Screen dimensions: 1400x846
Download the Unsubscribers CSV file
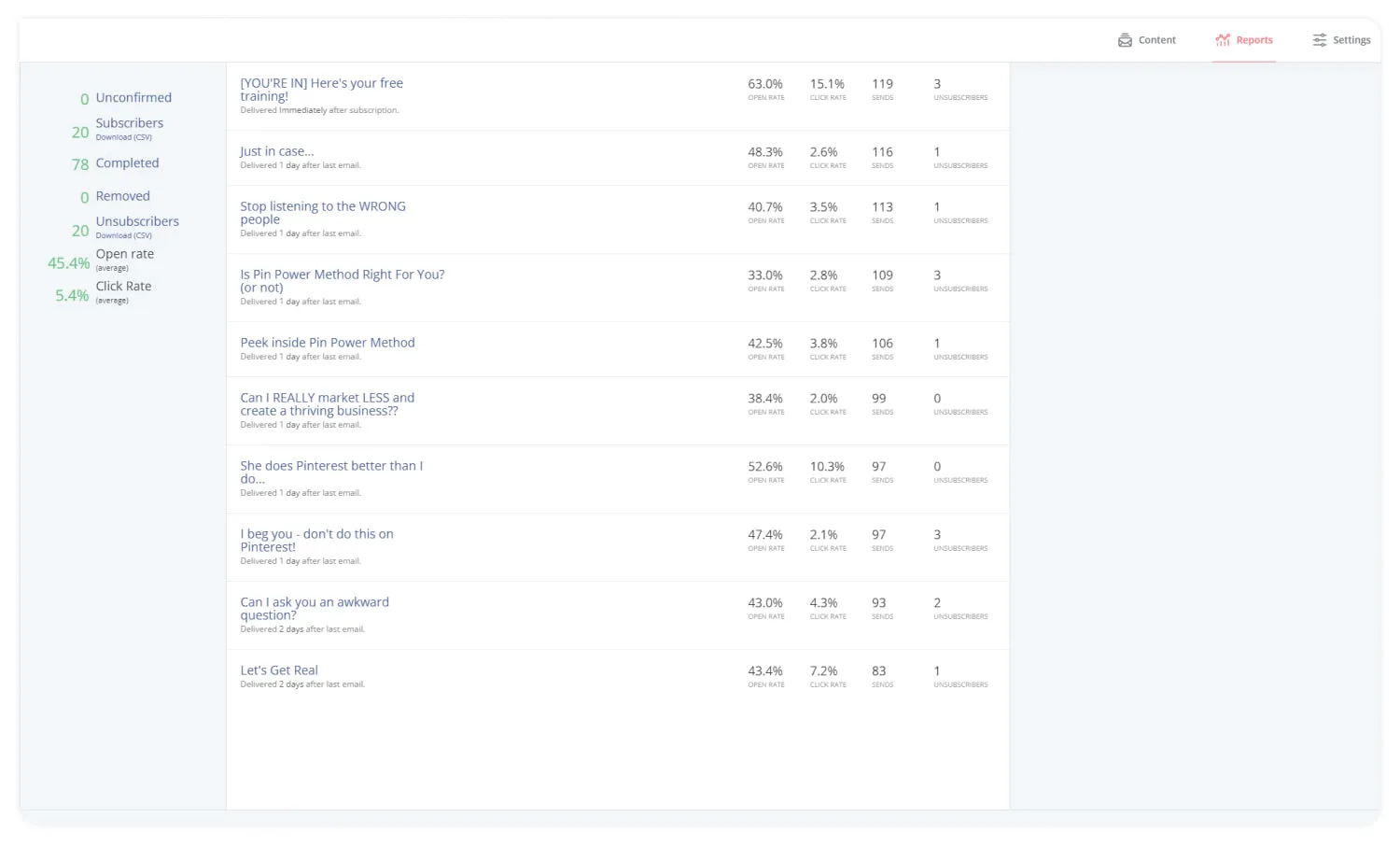(123, 235)
